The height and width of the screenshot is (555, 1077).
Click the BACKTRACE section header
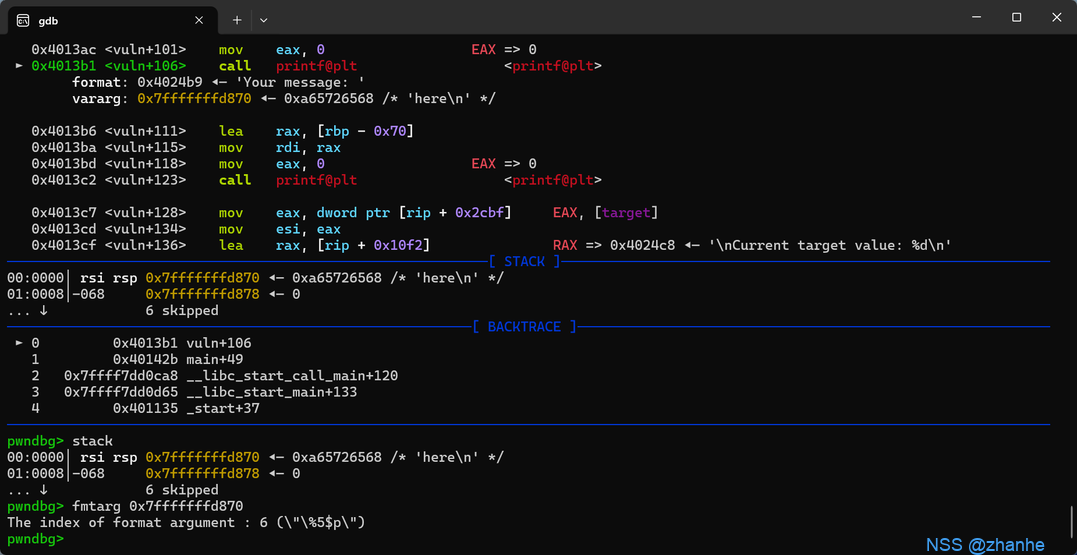tap(524, 327)
